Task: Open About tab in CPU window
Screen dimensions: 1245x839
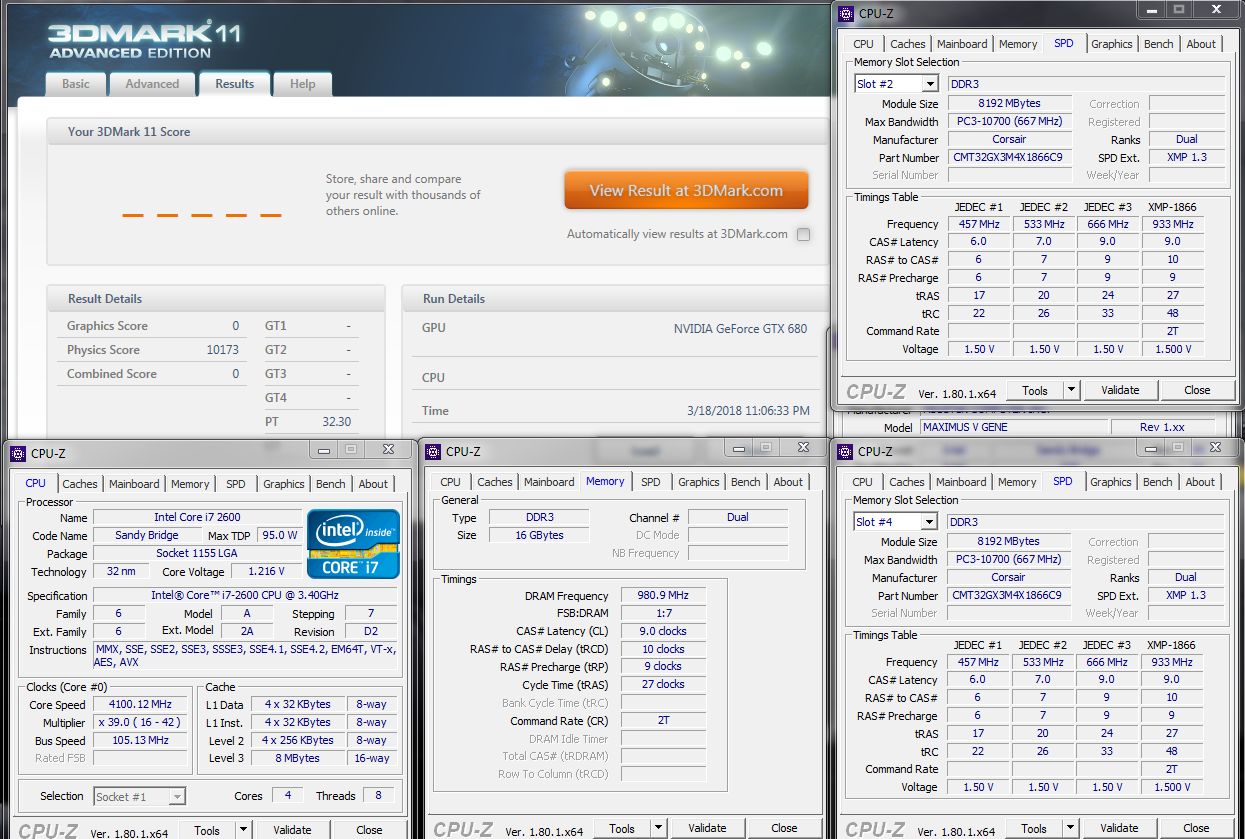Action: pyautogui.click(x=373, y=484)
